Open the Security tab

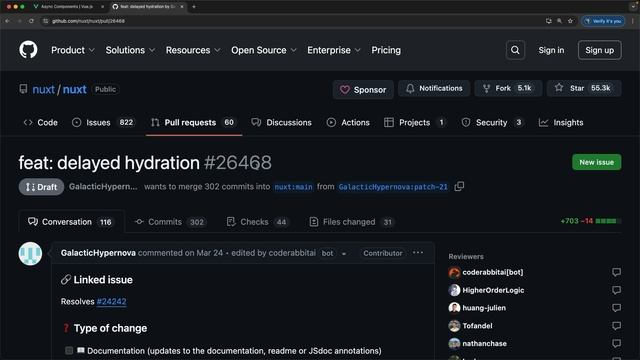pos(492,122)
